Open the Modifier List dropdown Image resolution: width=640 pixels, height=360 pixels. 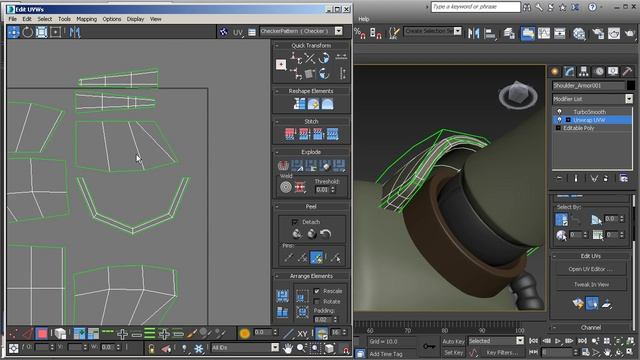629,99
